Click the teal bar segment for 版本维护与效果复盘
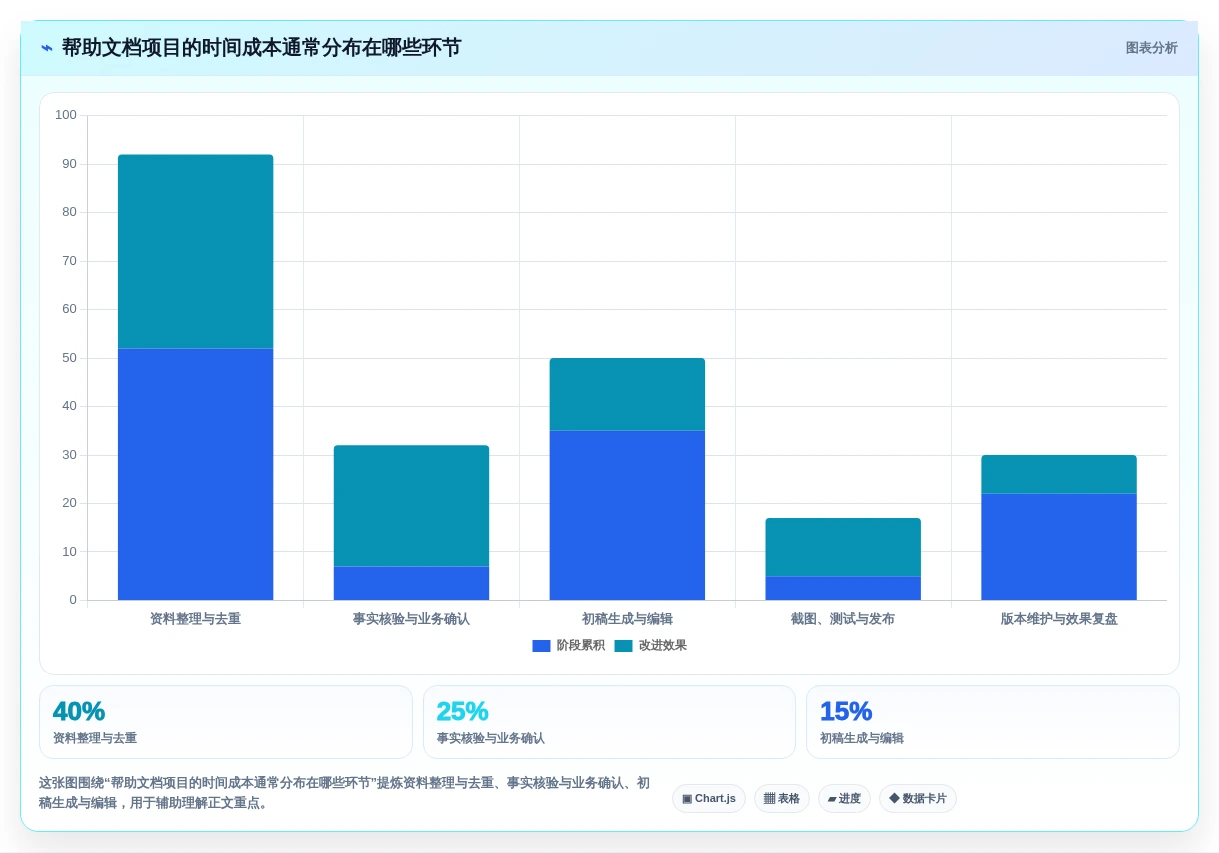The image size is (1219, 853). (1059, 474)
